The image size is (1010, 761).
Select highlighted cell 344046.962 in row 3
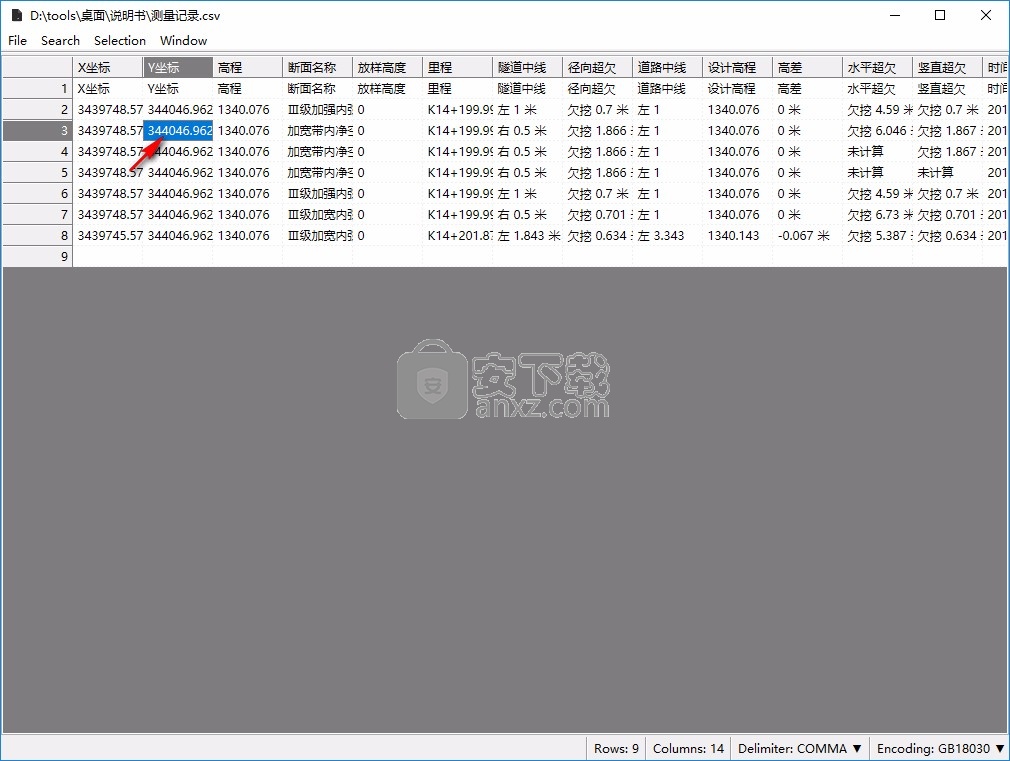pyautogui.click(x=178, y=131)
